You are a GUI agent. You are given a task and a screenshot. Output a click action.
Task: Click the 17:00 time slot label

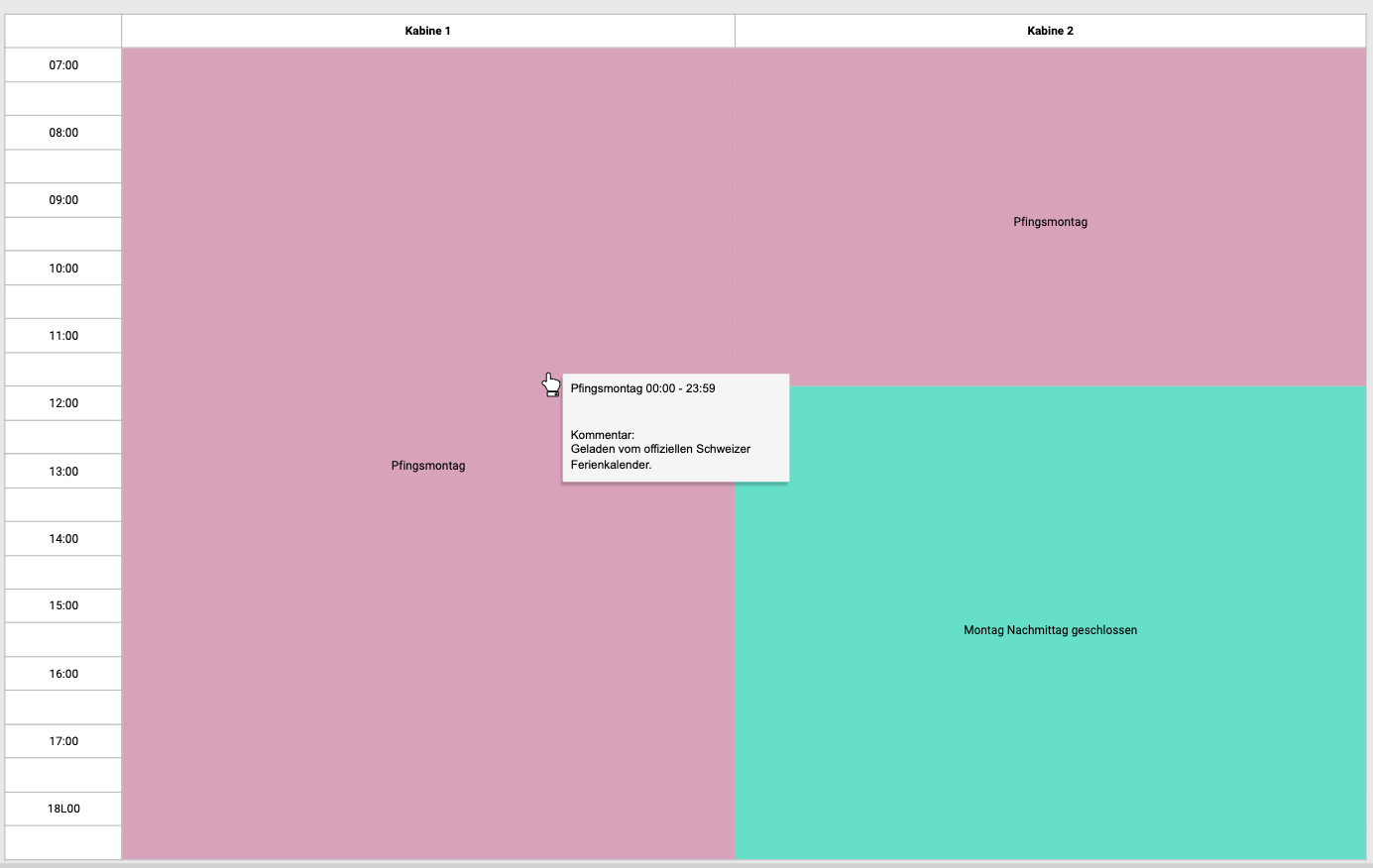63,741
